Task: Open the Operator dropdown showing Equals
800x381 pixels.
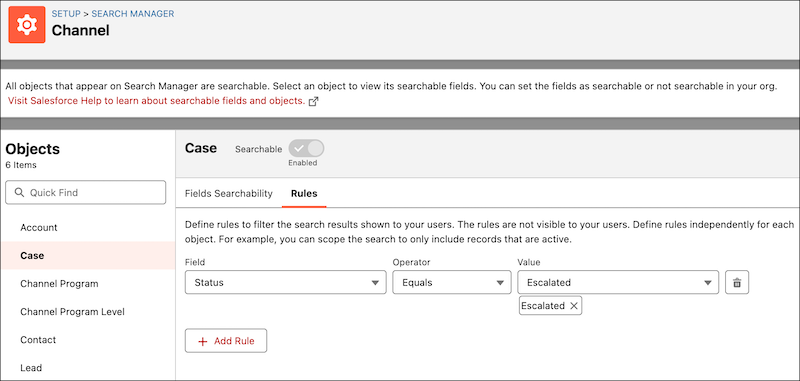Action: click(x=452, y=283)
